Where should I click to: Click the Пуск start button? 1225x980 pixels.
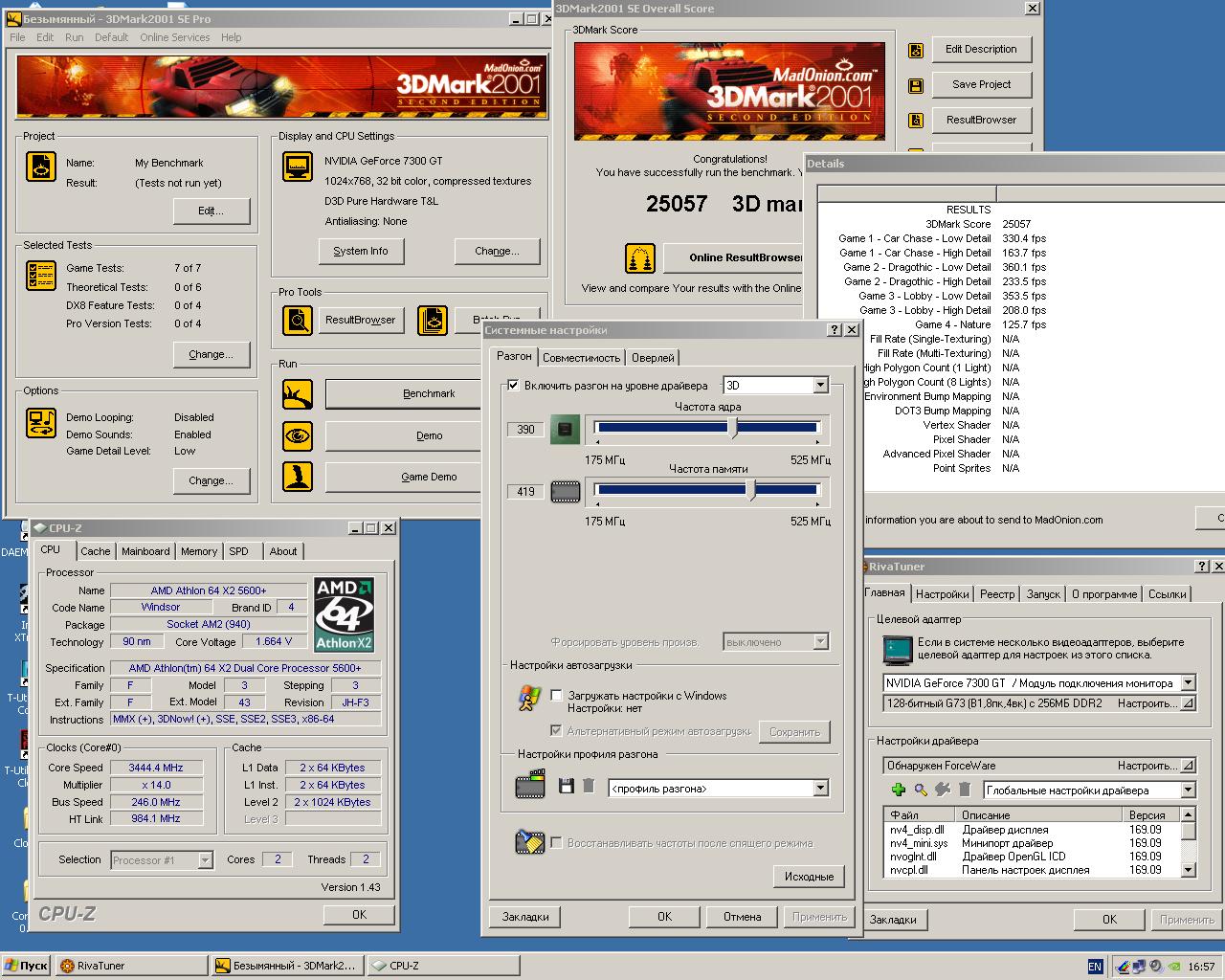[x=26, y=966]
